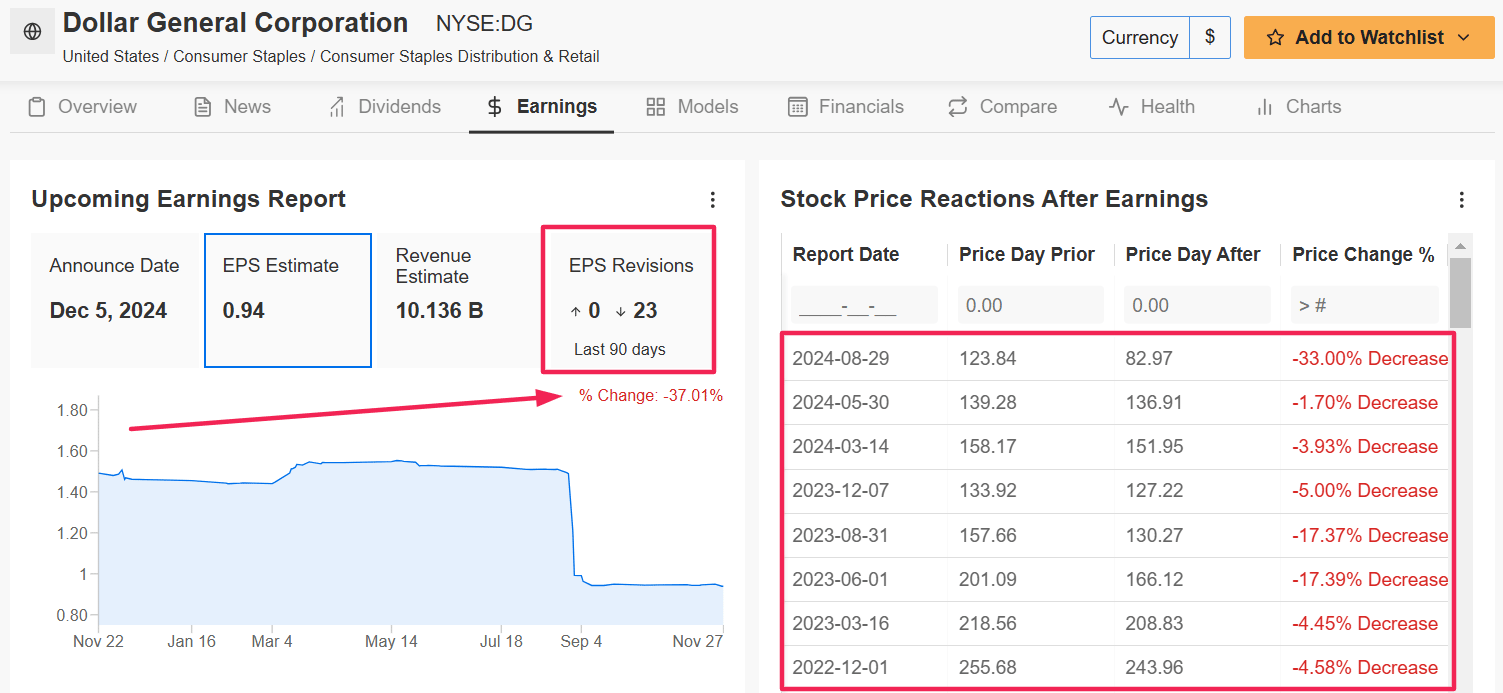Image resolution: width=1503 pixels, height=693 pixels.
Task: Click the grid icon on Models tab
Action: click(x=656, y=107)
